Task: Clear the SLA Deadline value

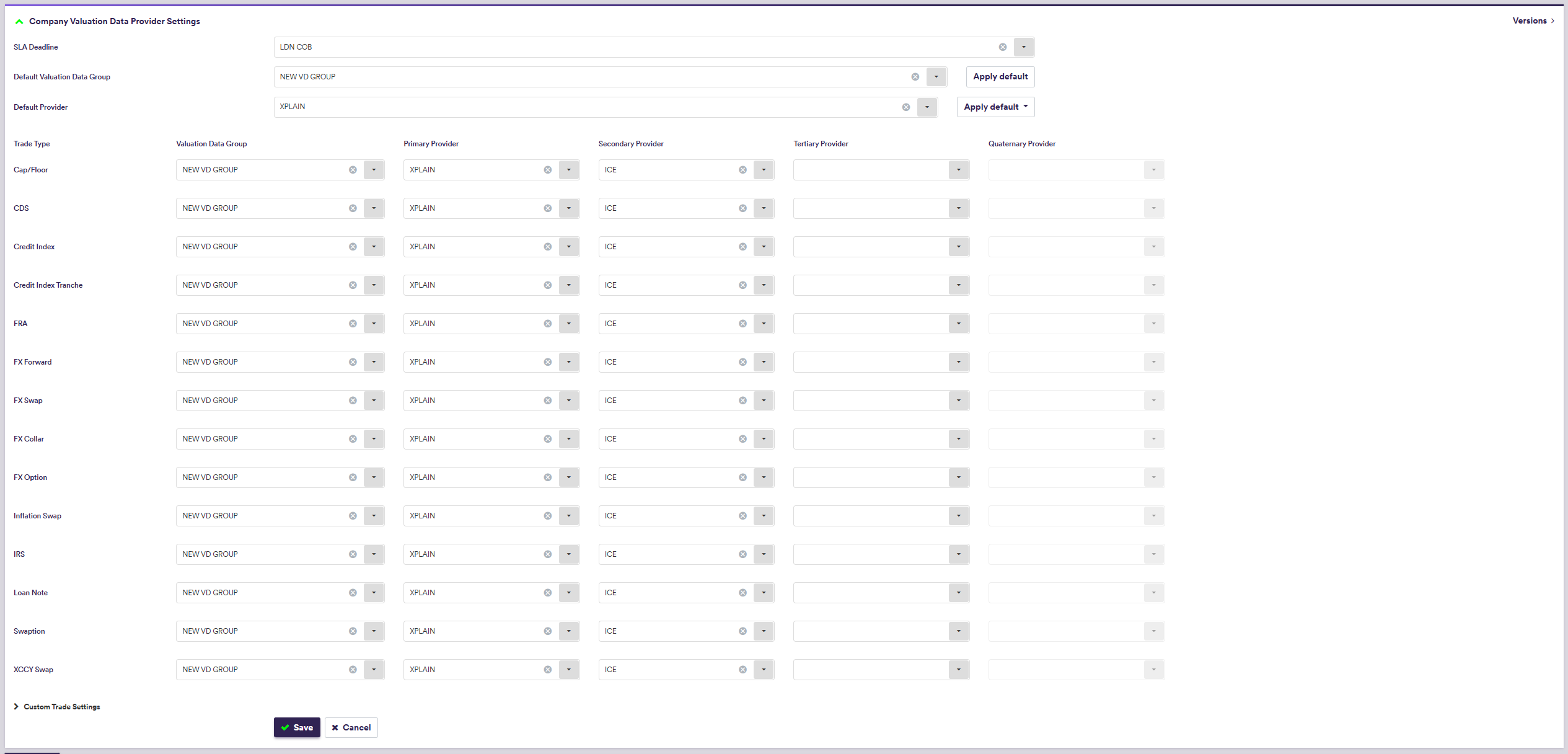Action: click(x=1002, y=47)
